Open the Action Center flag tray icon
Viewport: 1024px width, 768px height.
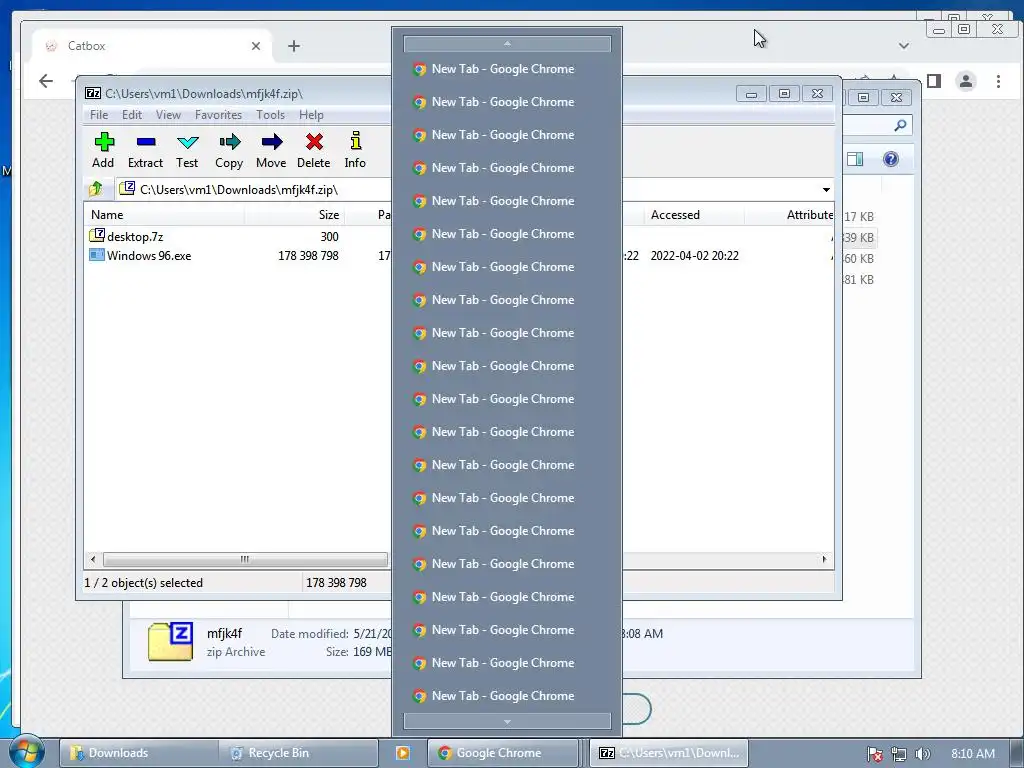click(875, 754)
